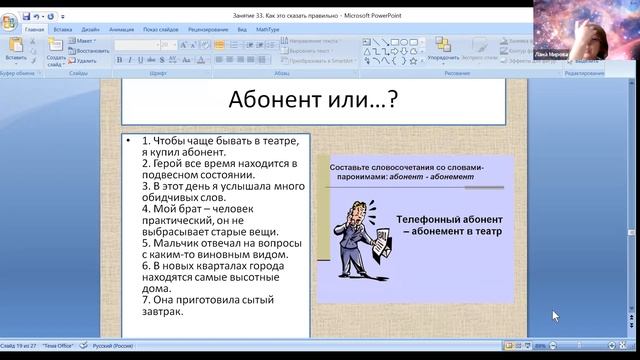Click the increase list level icon
Image resolution: width=640 pixels, height=360 pixels.
(x=260, y=45)
